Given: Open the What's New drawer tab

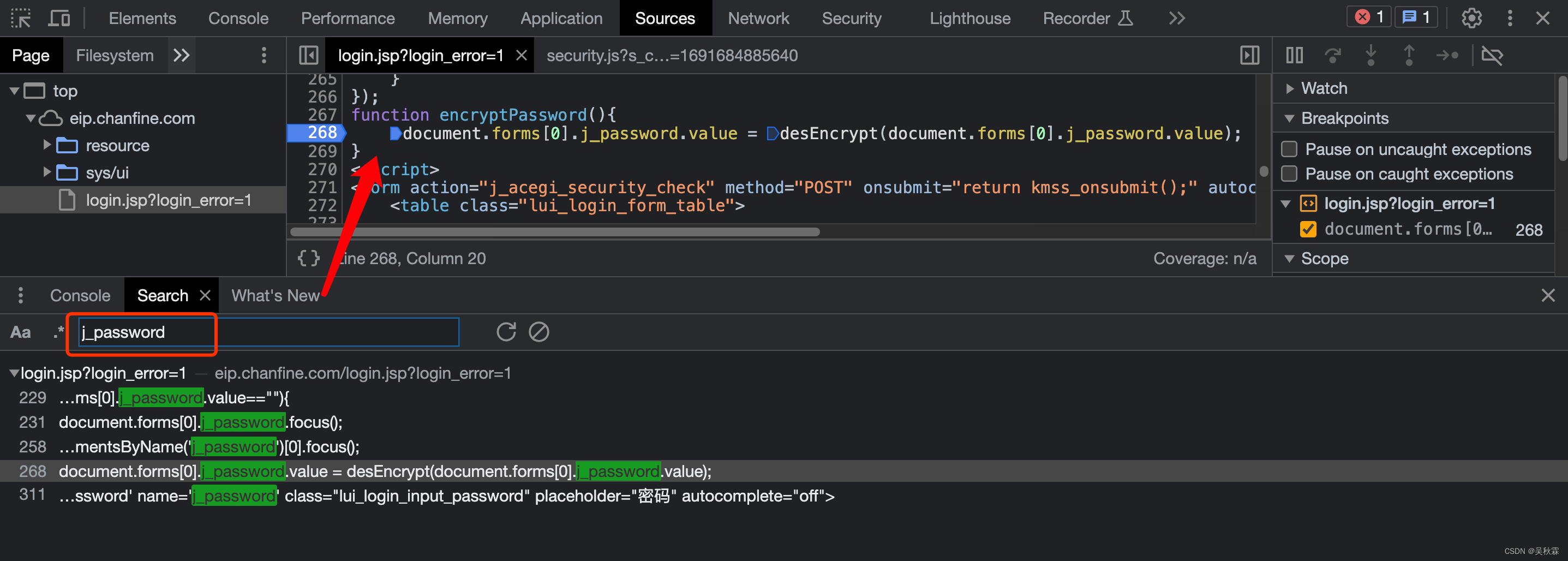Looking at the screenshot, I should [275, 295].
